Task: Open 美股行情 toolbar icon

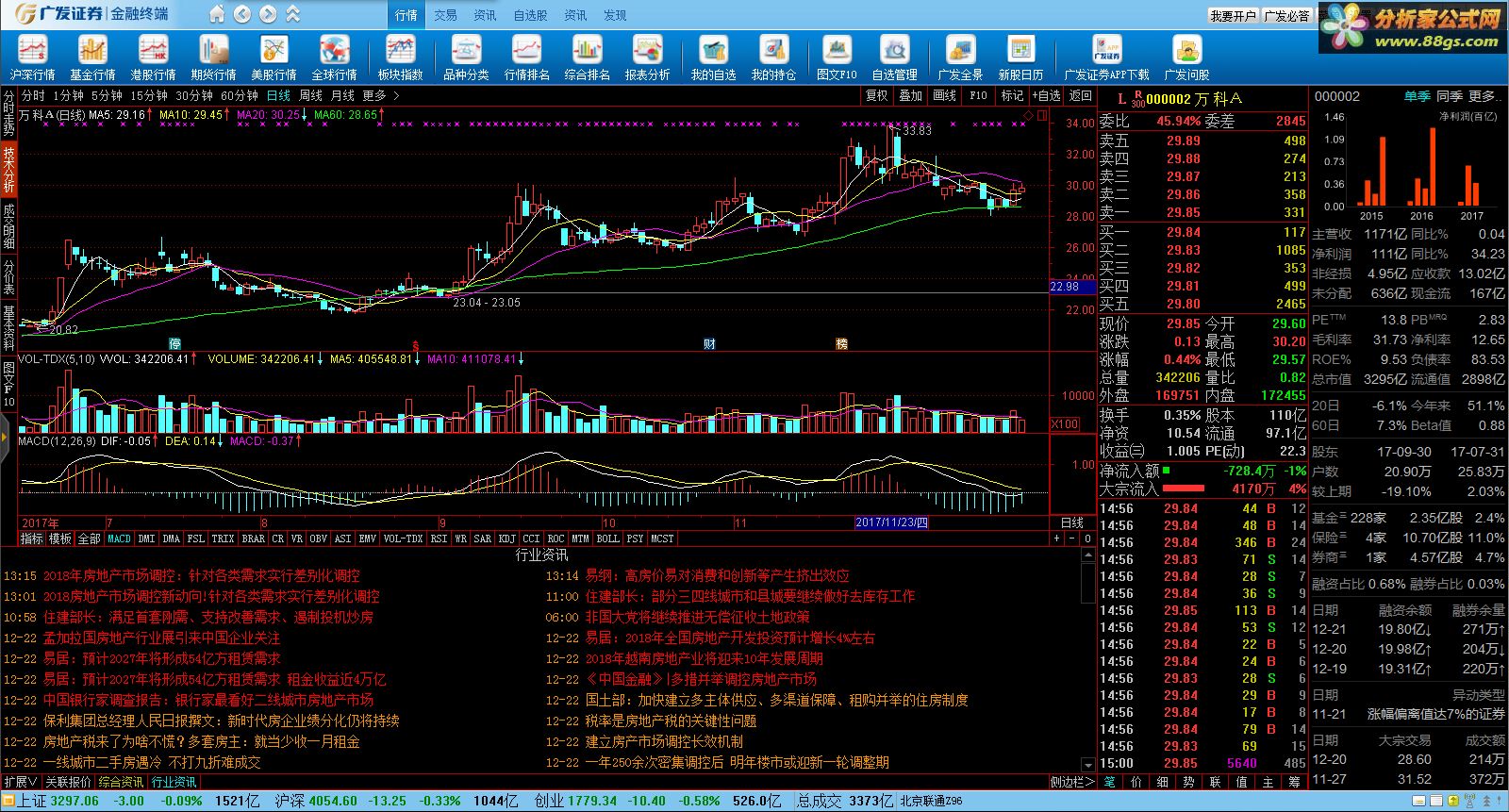Action: tap(274, 58)
